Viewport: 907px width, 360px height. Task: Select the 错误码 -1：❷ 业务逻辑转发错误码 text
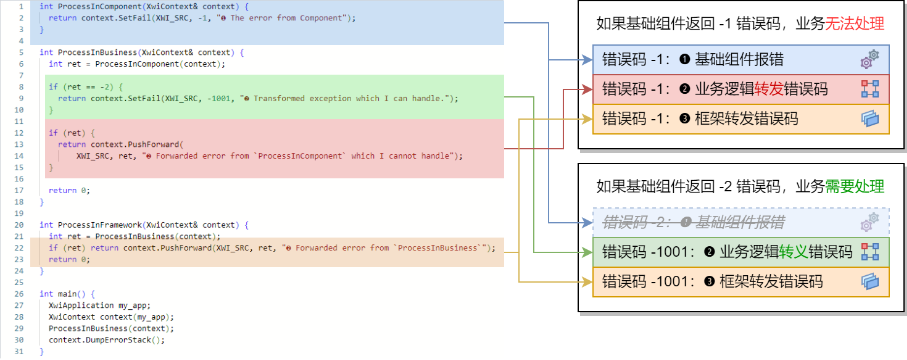pos(715,89)
